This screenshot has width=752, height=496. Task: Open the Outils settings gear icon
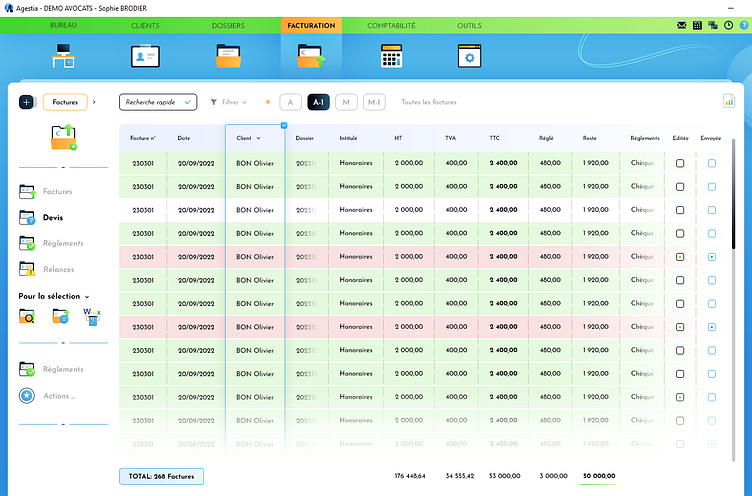[x=470, y=58]
